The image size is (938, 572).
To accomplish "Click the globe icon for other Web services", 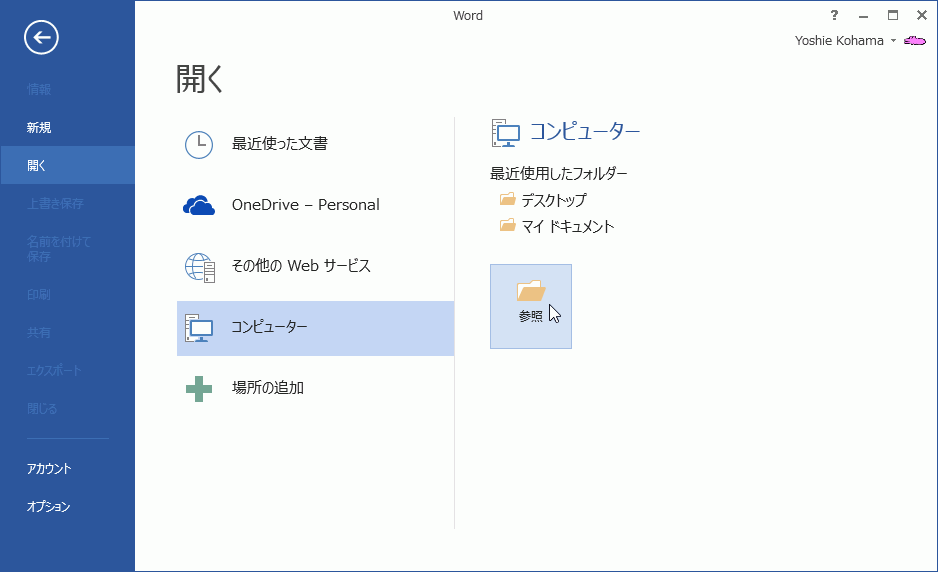I will pos(199,267).
